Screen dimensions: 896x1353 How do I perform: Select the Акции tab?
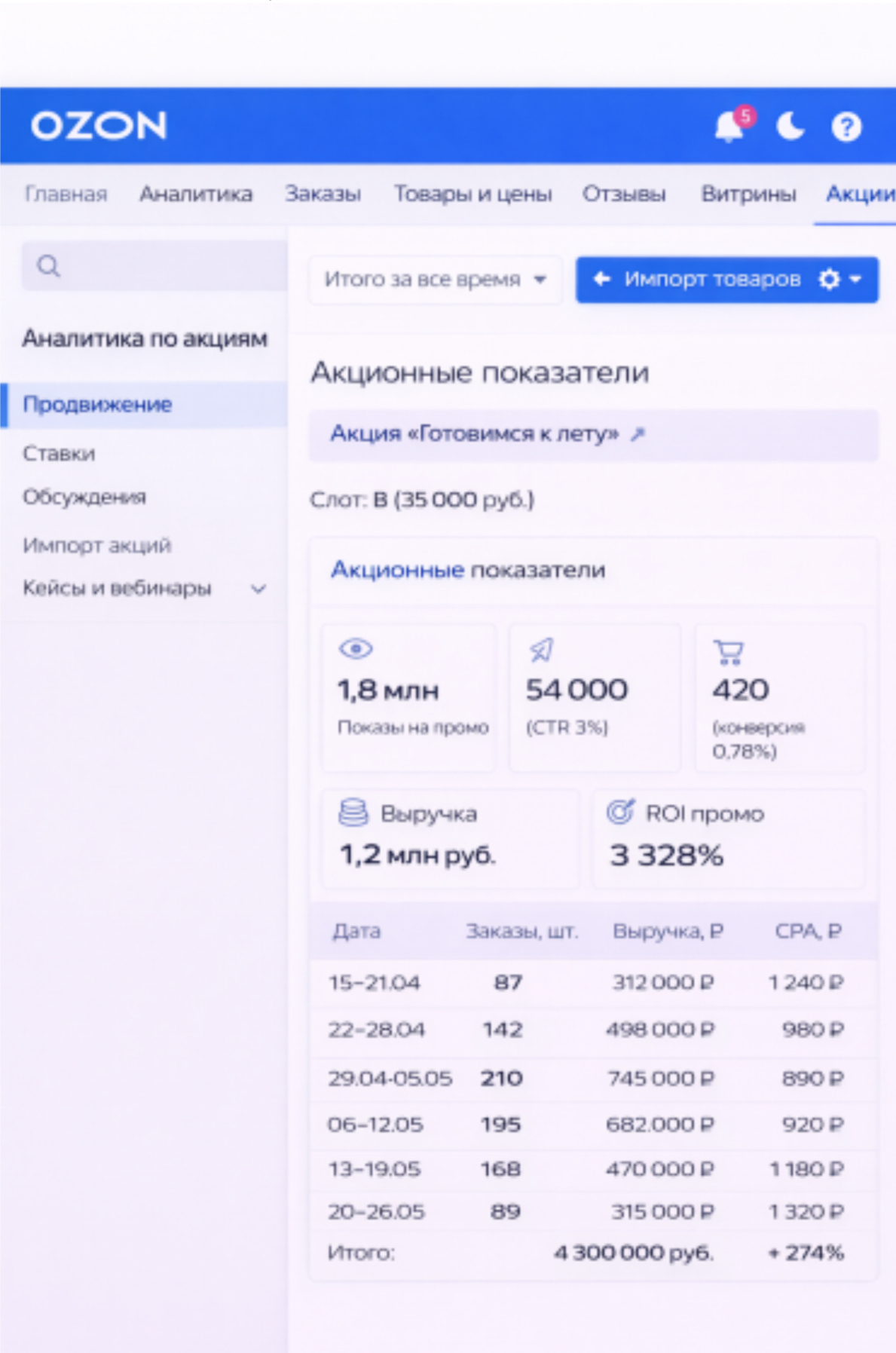(861, 194)
